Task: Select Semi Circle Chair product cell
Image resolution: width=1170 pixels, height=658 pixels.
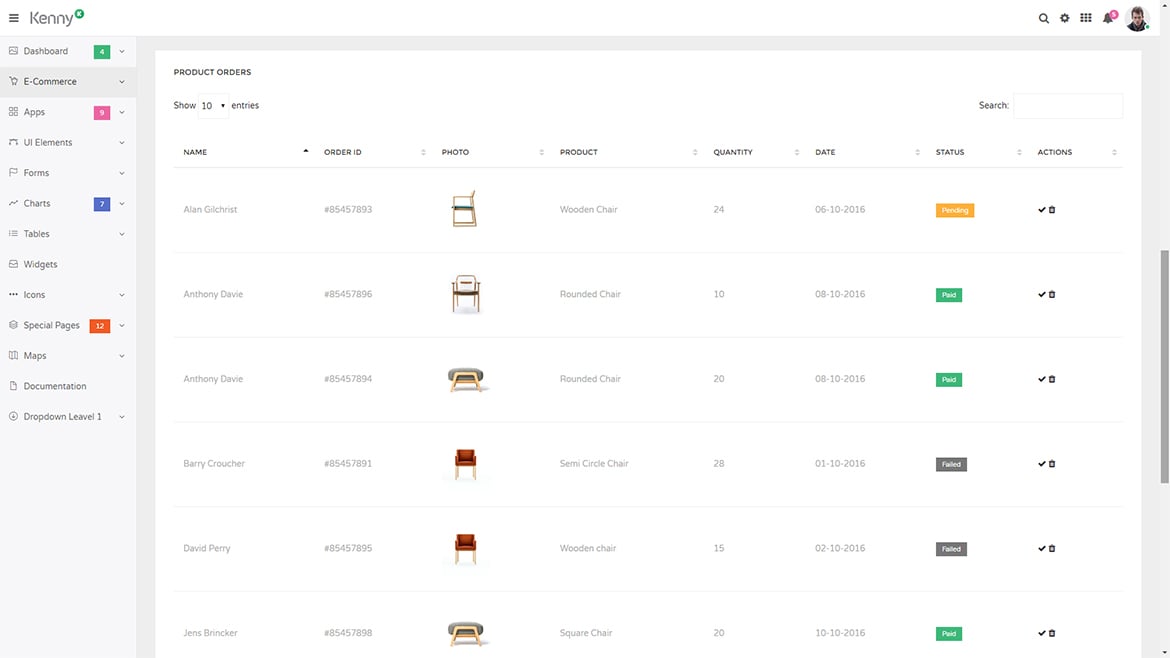Action: point(594,463)
